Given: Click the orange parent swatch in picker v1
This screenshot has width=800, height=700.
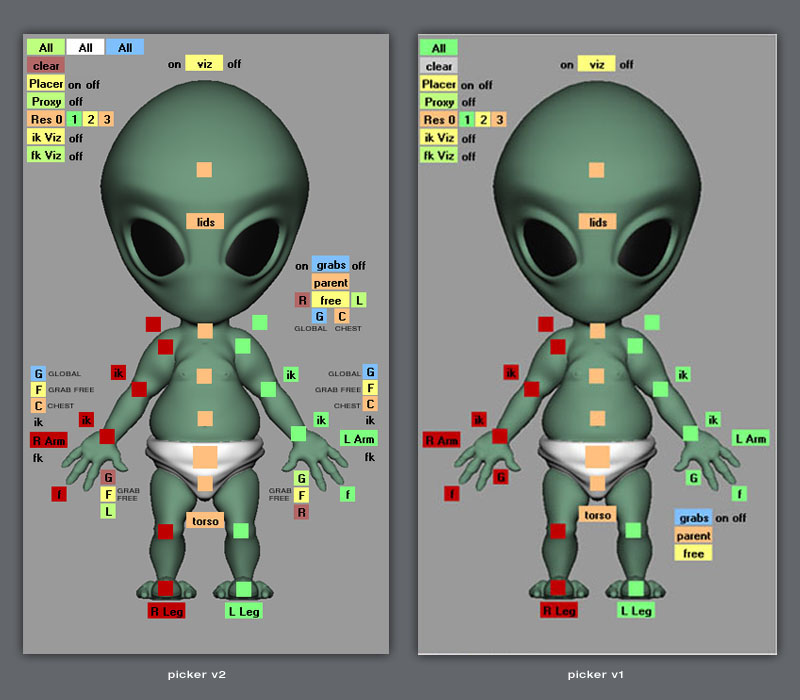Looking at the screenshot, I should pyautogui.click(x=693, y=536).
